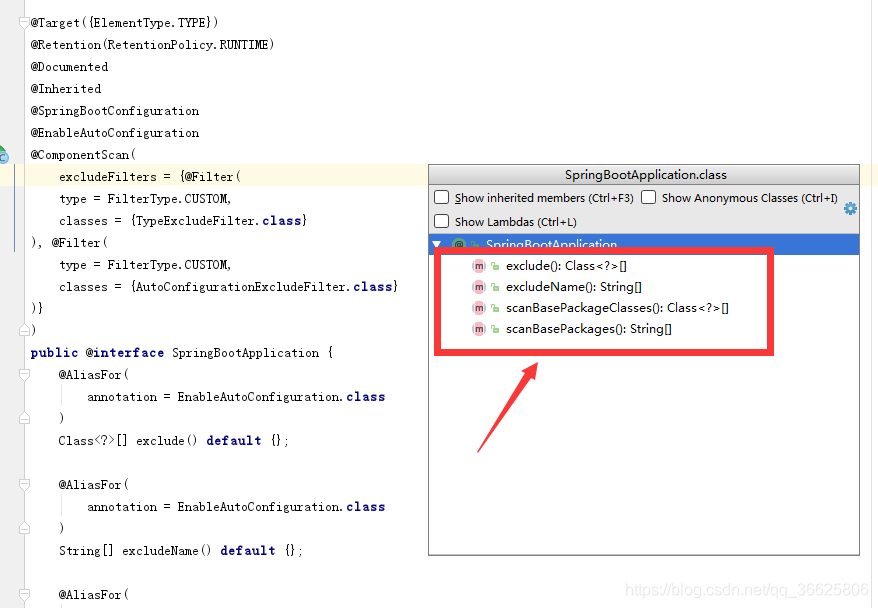This screenshot has height=608, width=878.
Task: Click @Retention(RetentionPolicy.RUNTIME) line
Action: [x=152, y=44]
